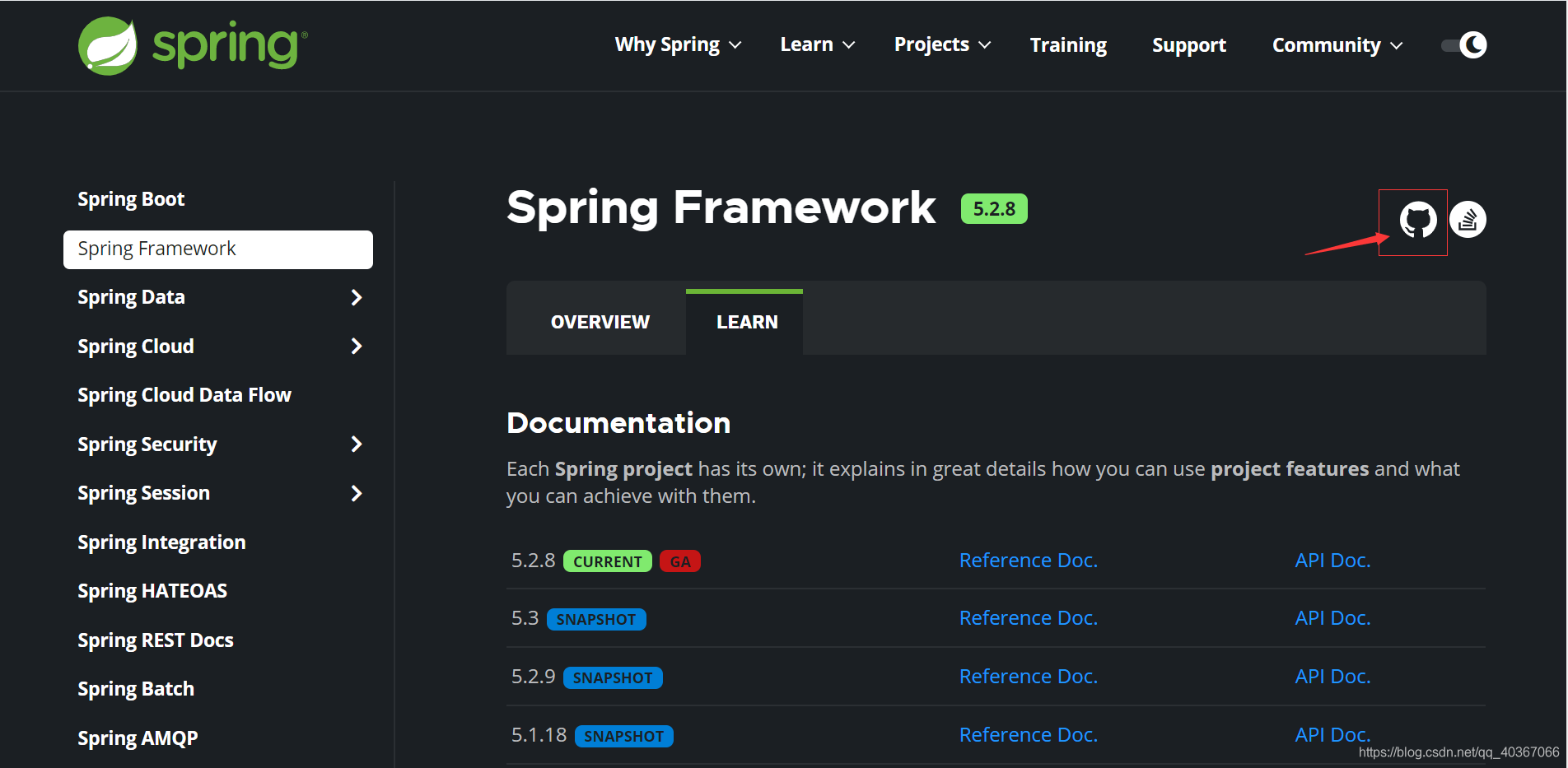Expand the Spring Cloud submenu chevron
Viewport: 1568px width, 768px height.
[357, 347]
